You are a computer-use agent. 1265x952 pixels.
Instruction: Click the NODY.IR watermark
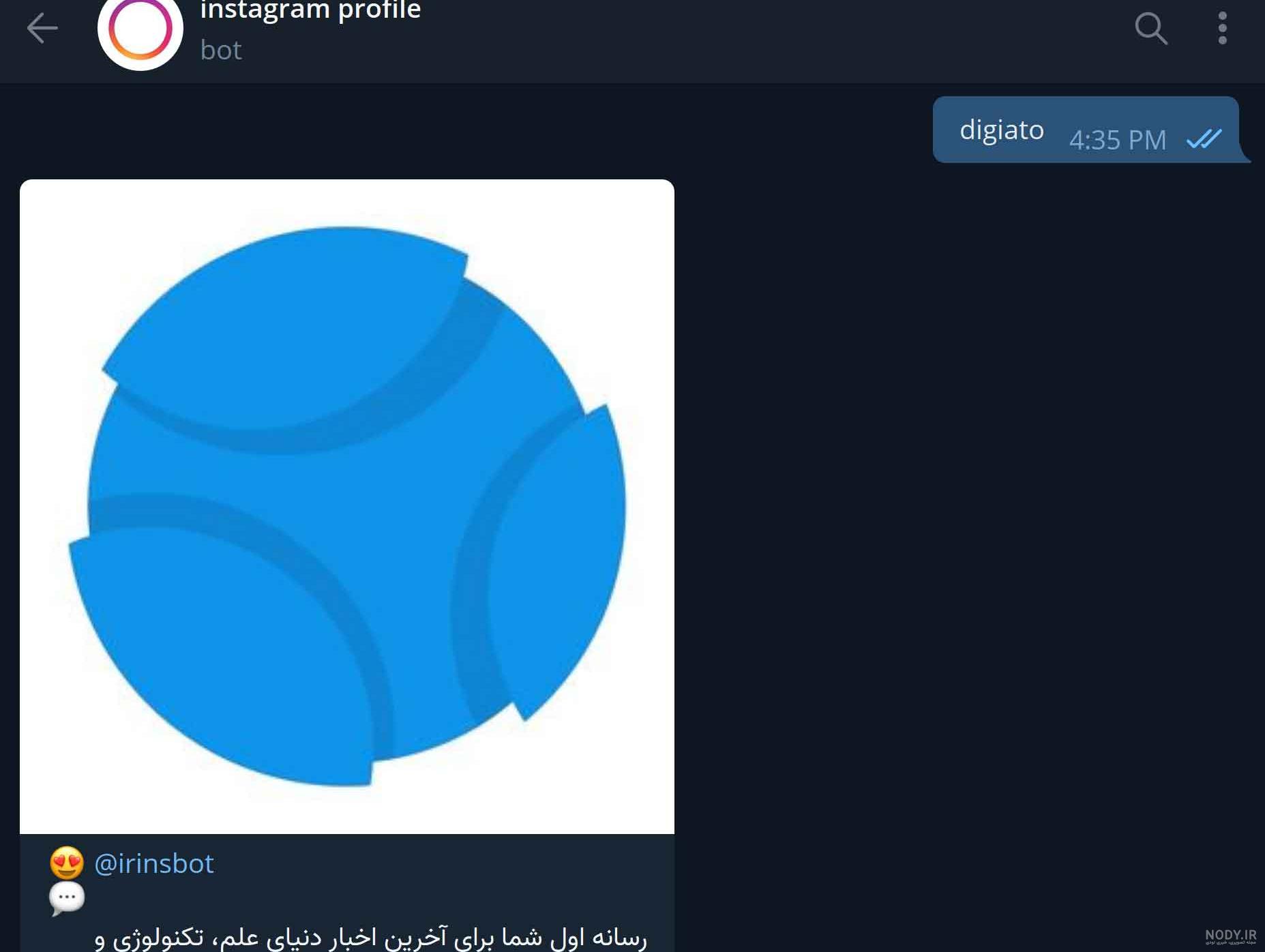click(1230, 936)
